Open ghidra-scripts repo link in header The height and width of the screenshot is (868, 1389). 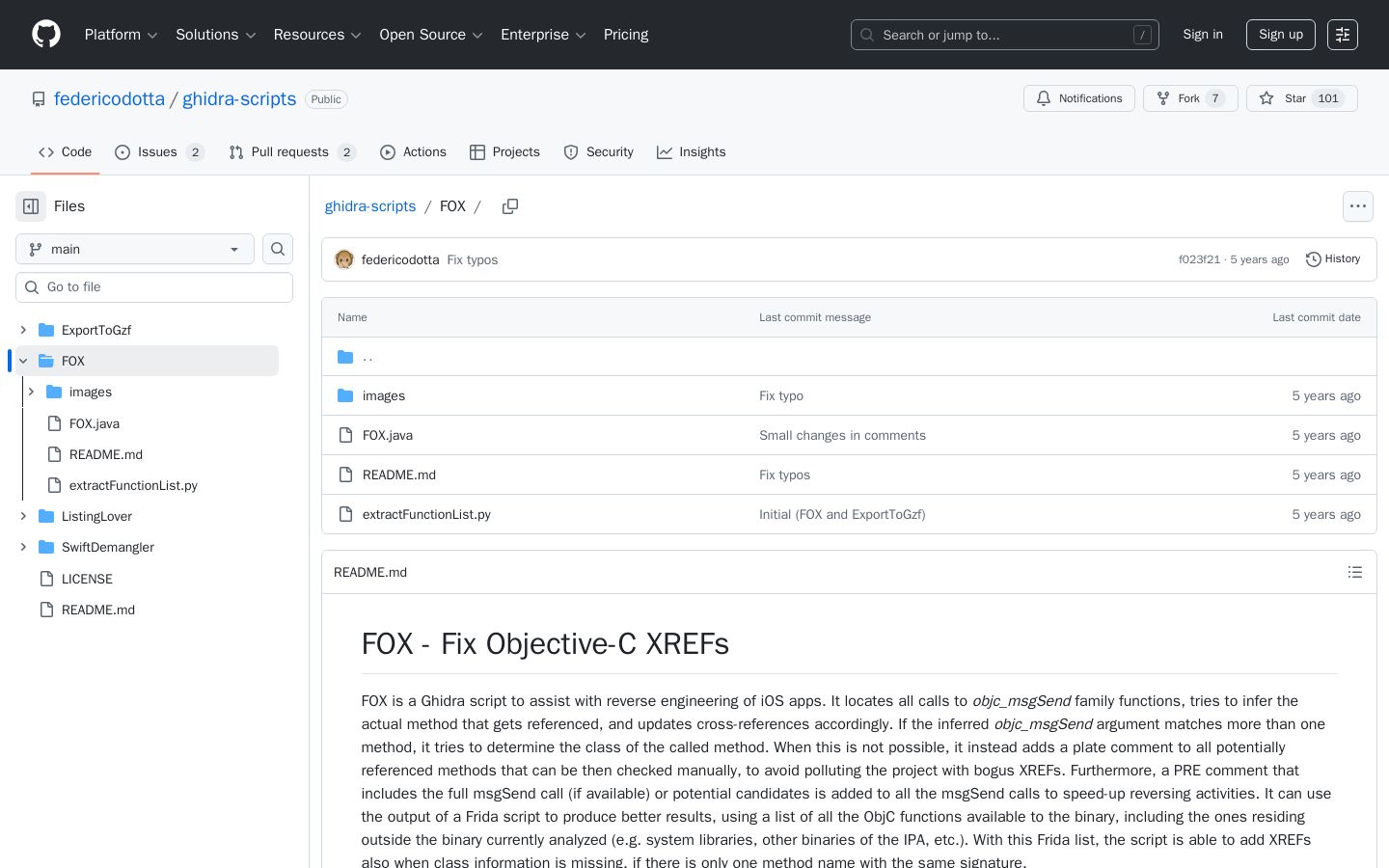click(239, 99)
